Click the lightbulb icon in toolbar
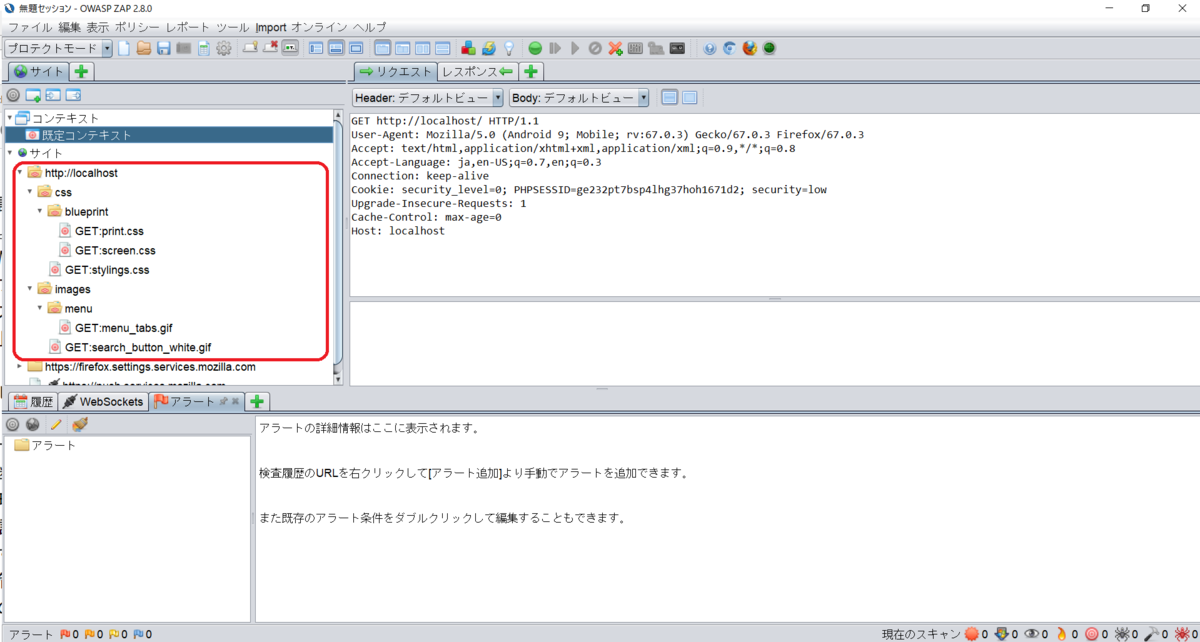The image size is (1200, 642). pyautogui.click(x=508, y=48)
